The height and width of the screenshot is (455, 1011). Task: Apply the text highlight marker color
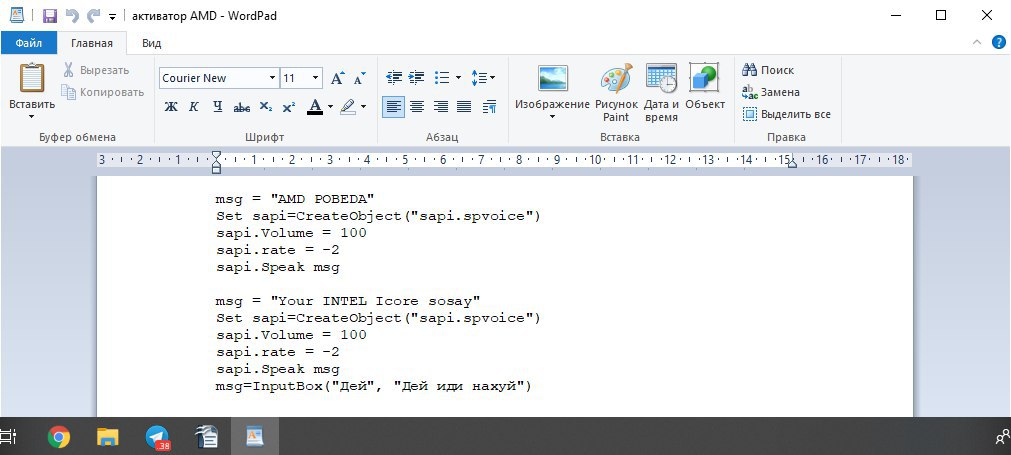(348, 107)
